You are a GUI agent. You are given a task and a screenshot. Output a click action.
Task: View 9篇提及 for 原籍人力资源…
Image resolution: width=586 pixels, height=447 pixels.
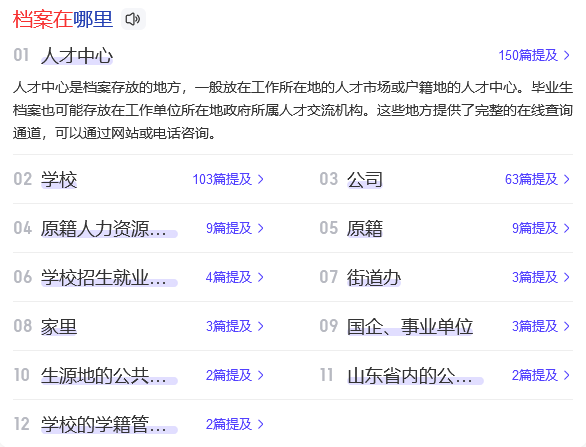point(229,228)
